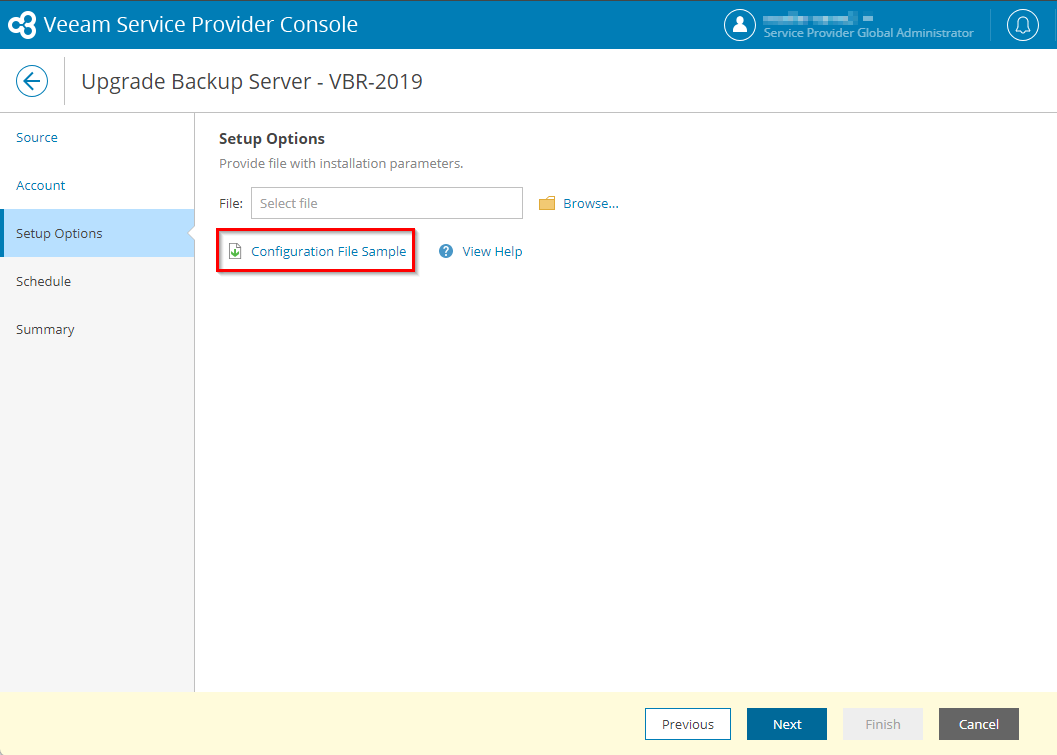Click the Veeam logo icon
Screen dimensions: 1057x755
[22, 25]
